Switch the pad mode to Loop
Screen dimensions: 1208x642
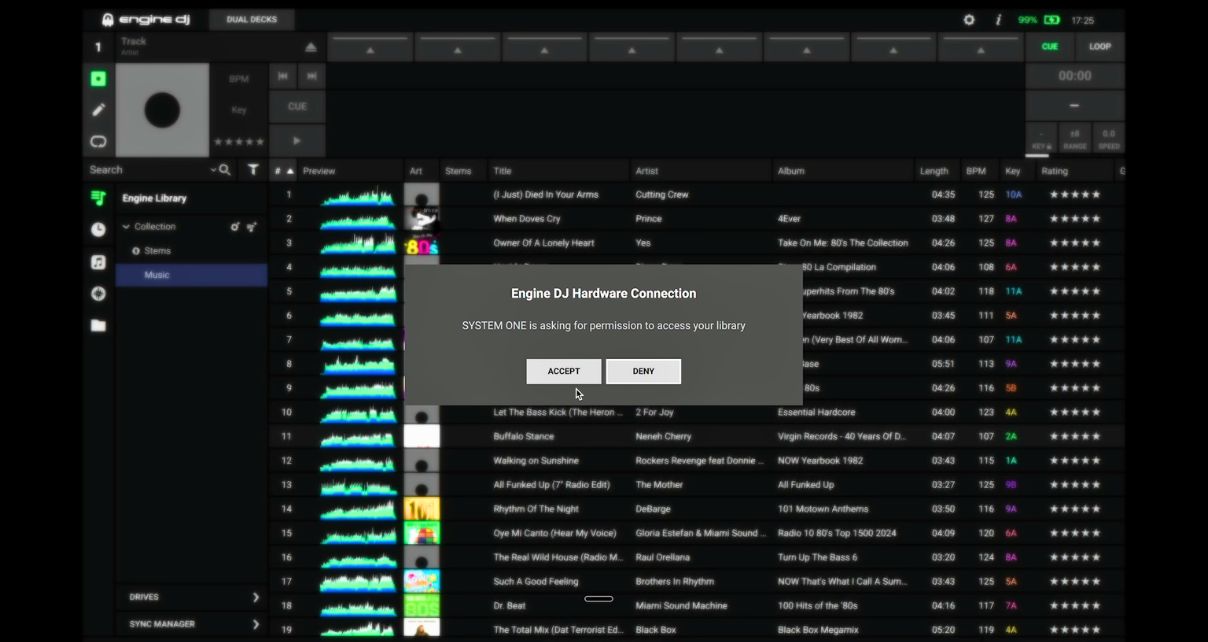coord(1099,47)
